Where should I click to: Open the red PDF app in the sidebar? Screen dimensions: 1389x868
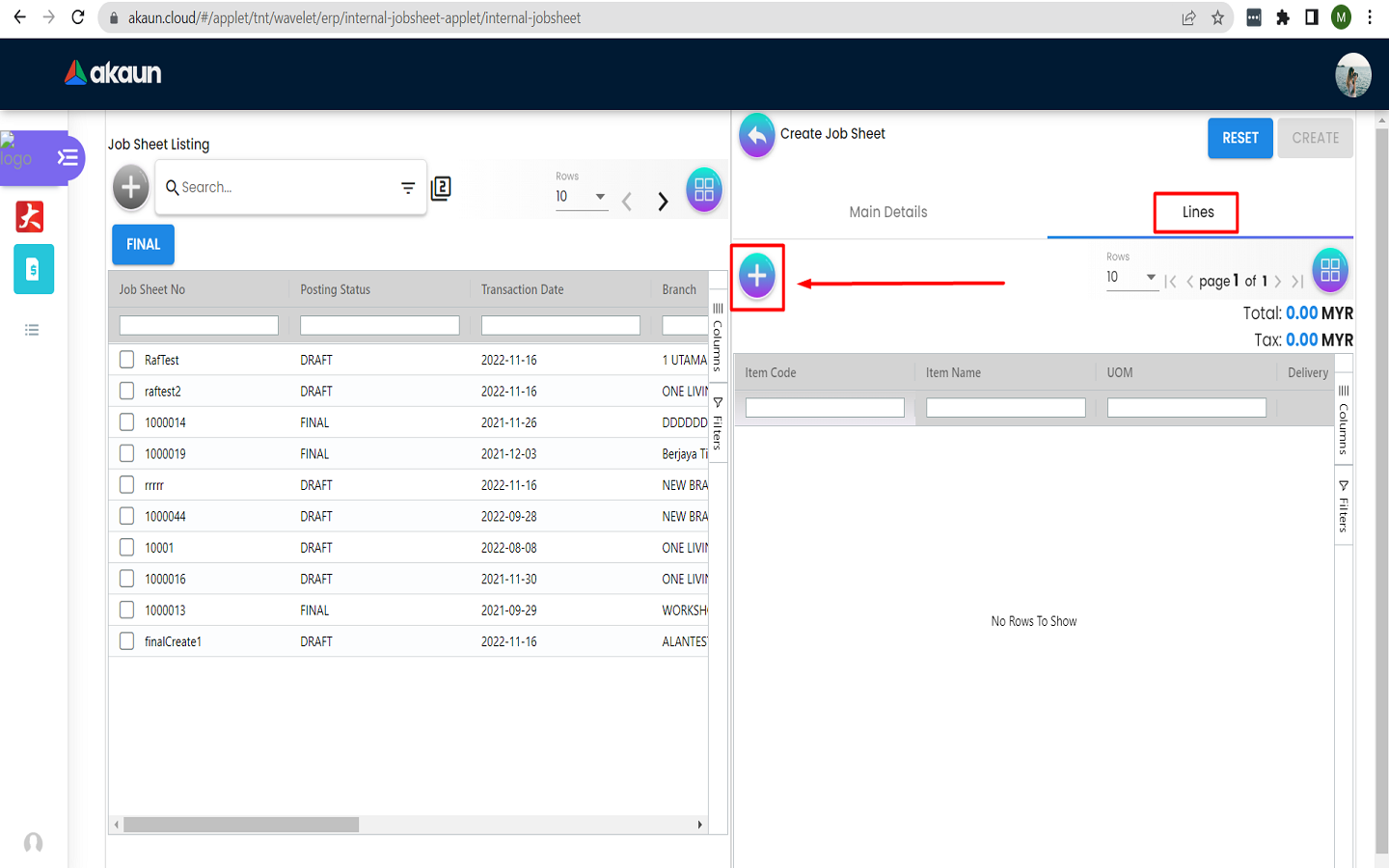coord(30,217)
